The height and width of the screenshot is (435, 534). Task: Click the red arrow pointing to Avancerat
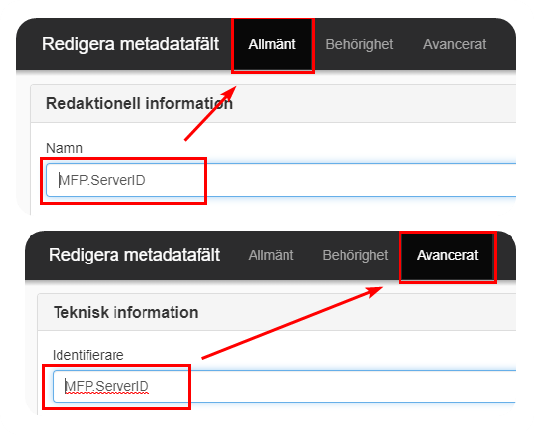tap(292, 323)
